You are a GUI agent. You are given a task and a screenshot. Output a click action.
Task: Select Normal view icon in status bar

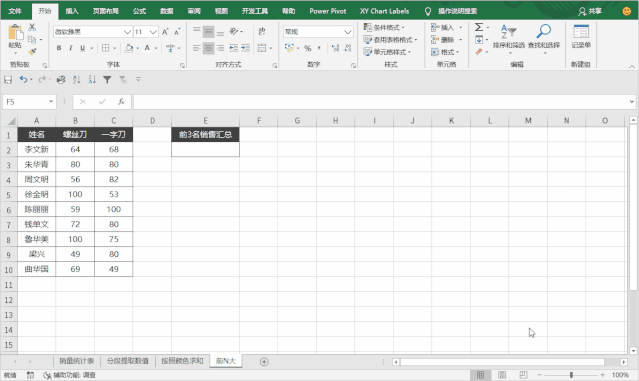click(x=480, y=374)
